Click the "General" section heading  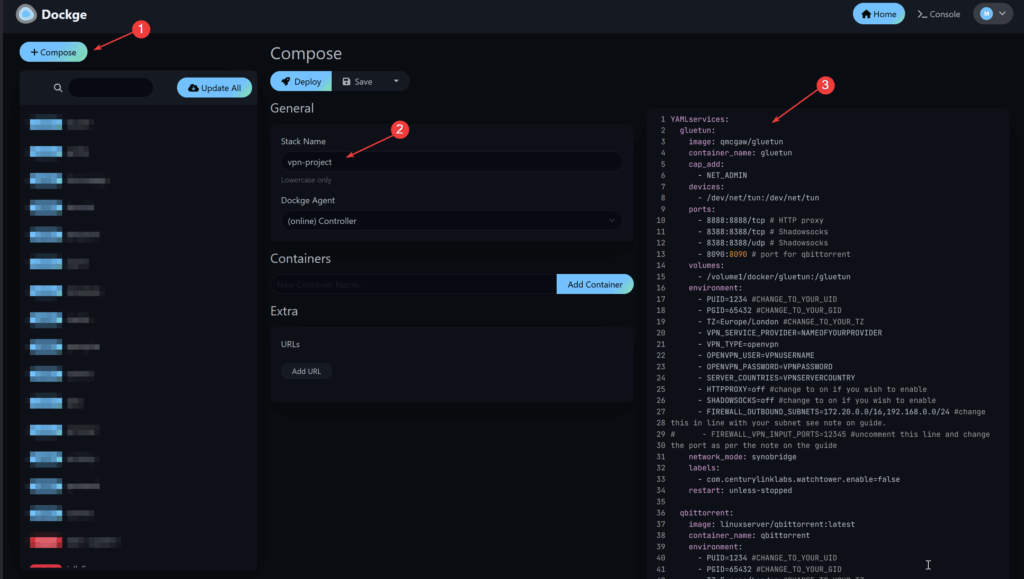click(292, 108)
